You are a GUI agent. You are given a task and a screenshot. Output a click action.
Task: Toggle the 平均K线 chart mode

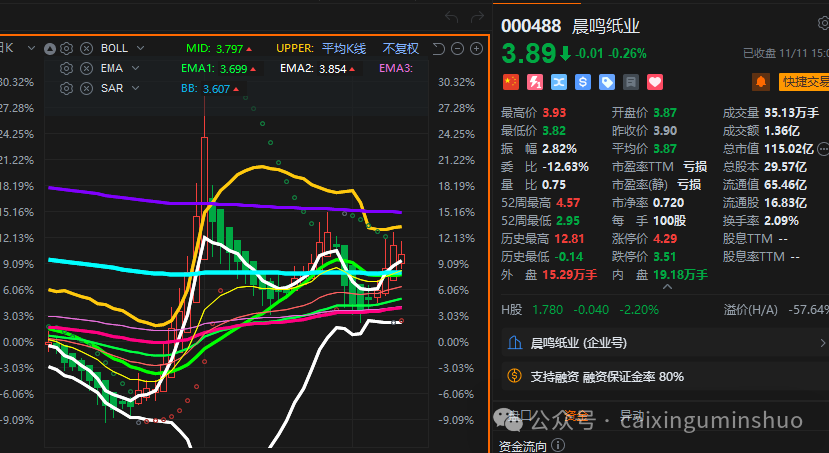(344, 49)
